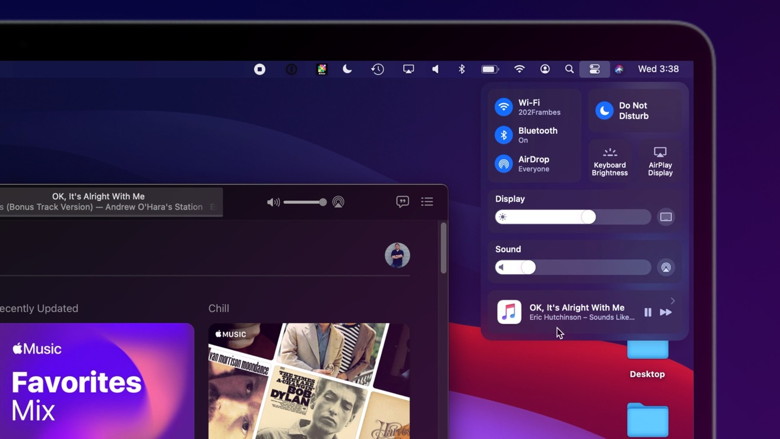The image size is (780, 439).
Task: Toggle Wi-Fi in Control Center
Action: pyautogui.click(x=504, y=107)
